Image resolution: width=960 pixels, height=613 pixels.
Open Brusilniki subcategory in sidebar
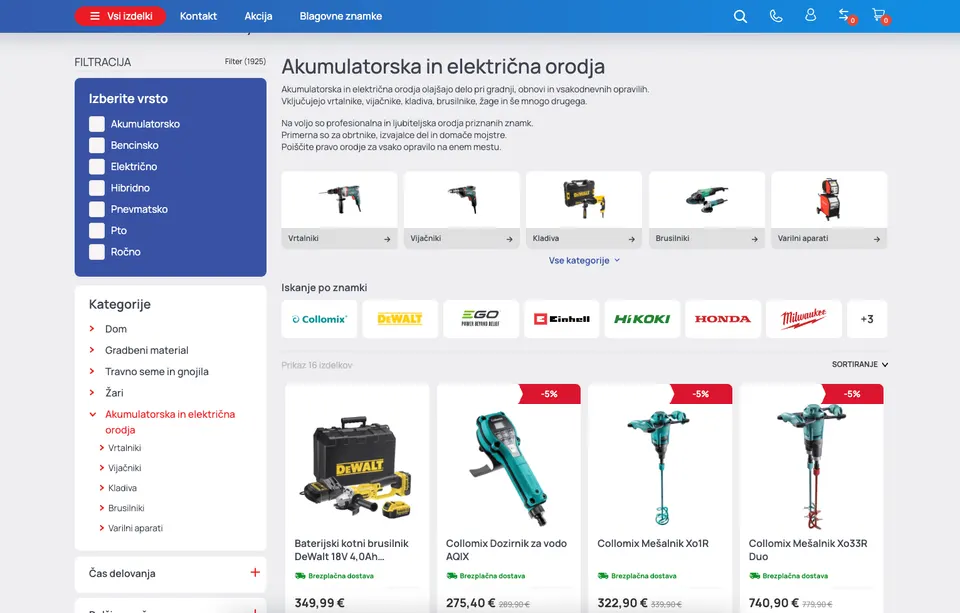point(126,508)
